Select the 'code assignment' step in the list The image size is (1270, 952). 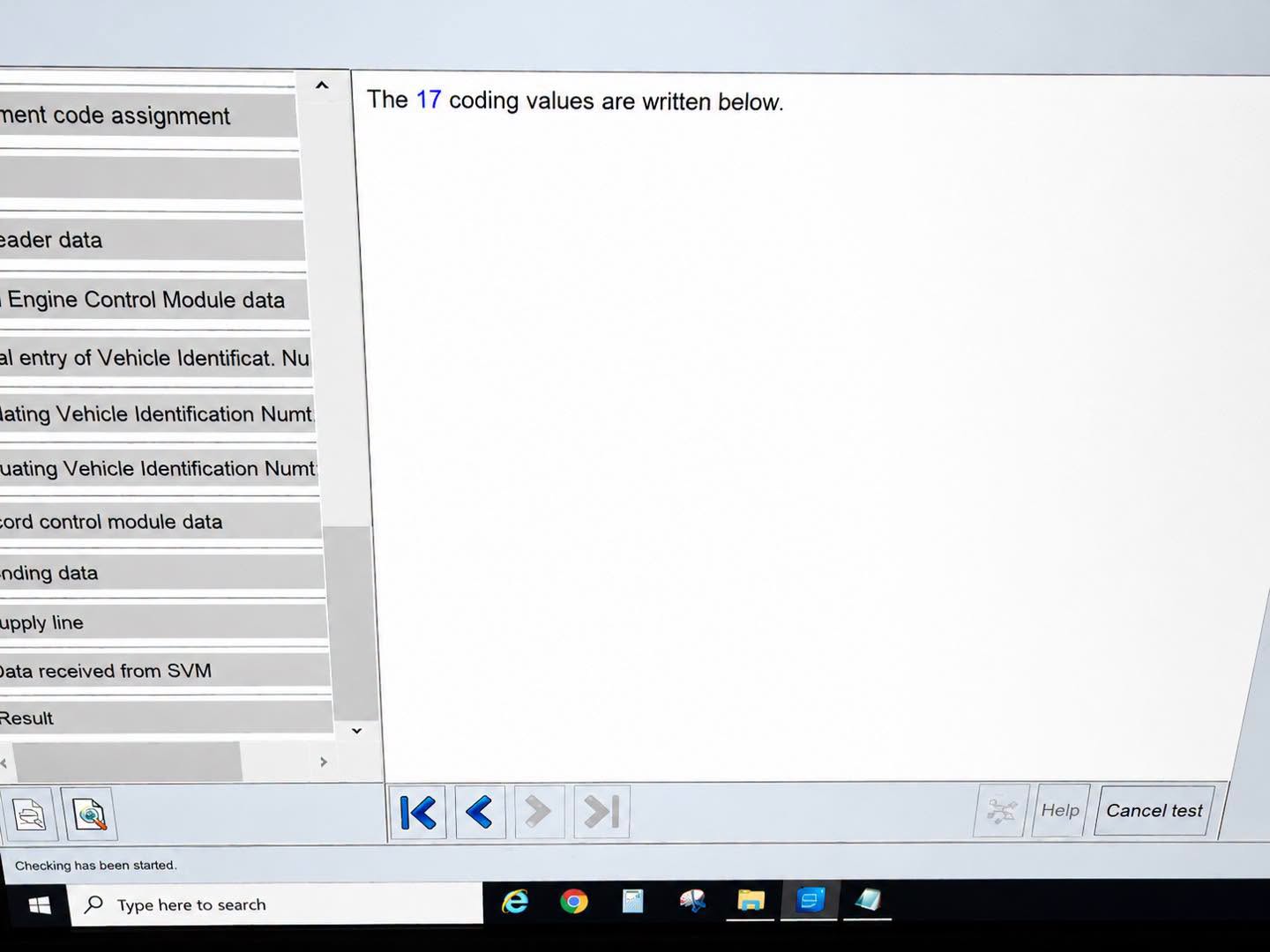coord(148,115)
